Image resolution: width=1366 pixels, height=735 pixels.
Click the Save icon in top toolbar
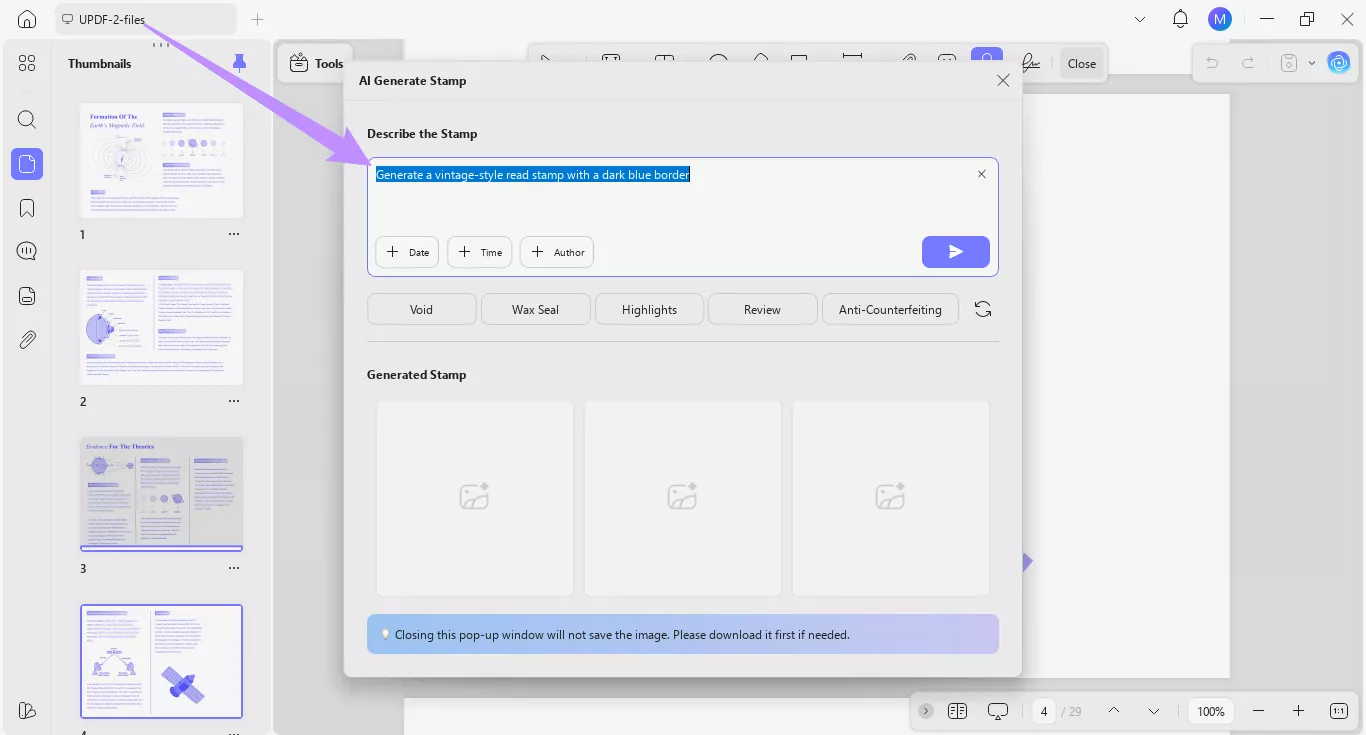point(1289,63)
